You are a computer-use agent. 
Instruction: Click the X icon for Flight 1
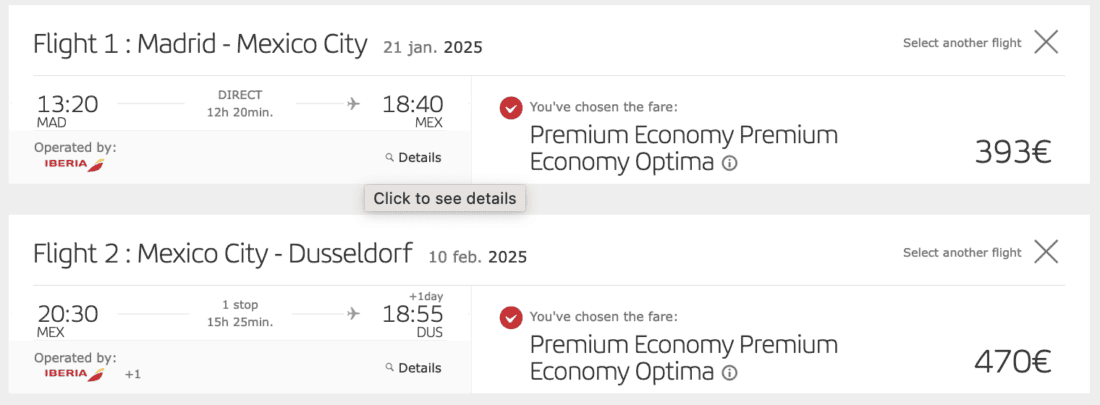click(1046, 42)
